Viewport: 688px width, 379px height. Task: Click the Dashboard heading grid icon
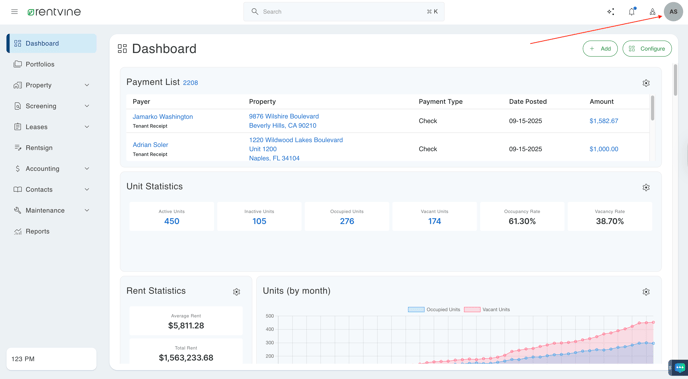pos(122,49)
